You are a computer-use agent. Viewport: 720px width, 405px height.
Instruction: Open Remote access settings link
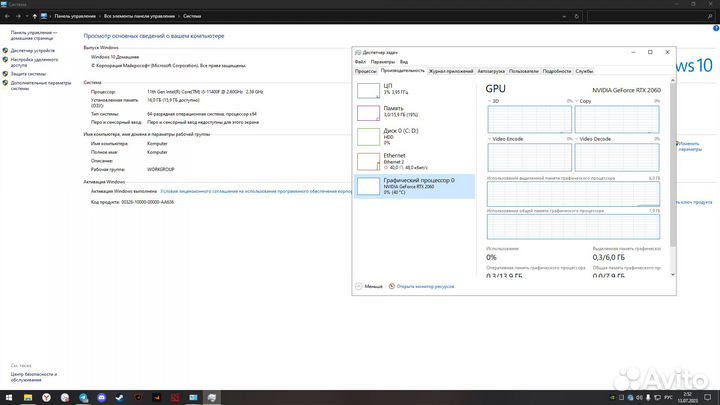(x=34, y=62)
